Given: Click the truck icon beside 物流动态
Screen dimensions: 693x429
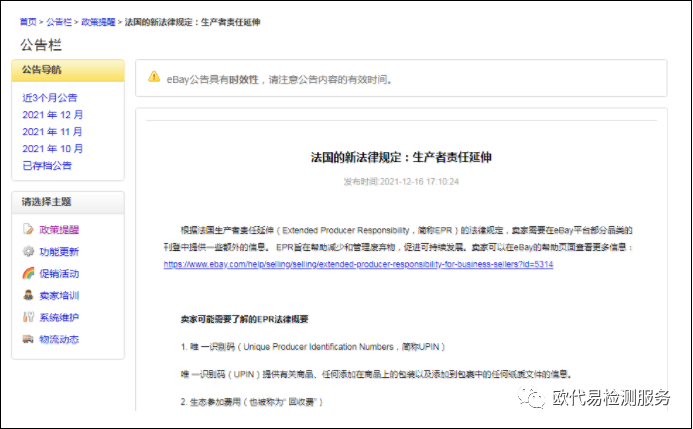Looking at the screenshot, I should click(28, 340).
